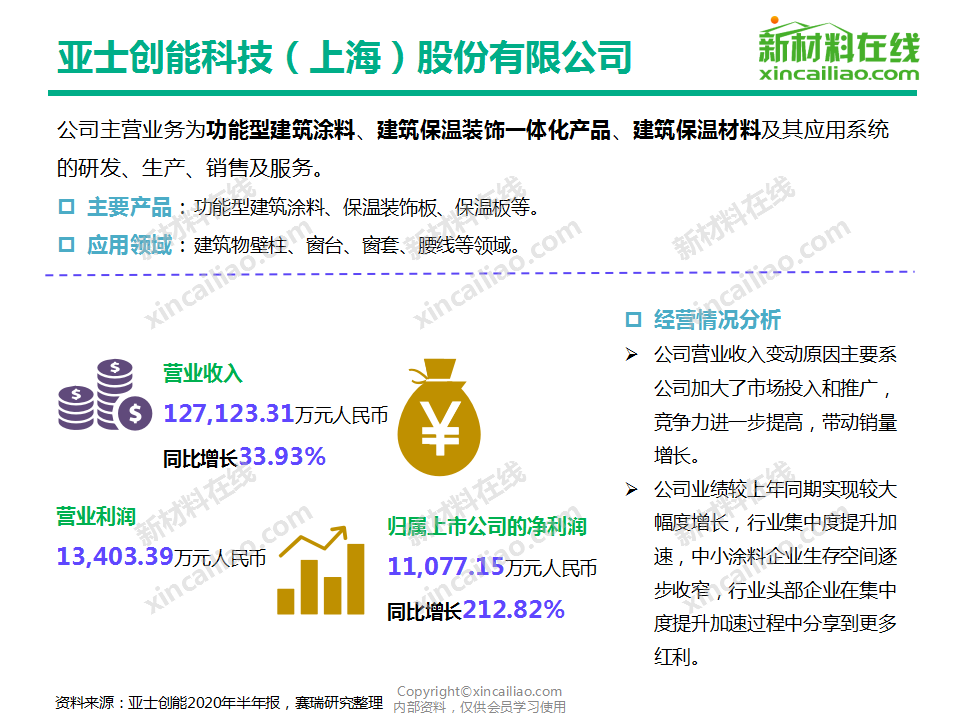Viewport: 960px width, 720px height.
Task: Click the final word 红利。
Action: tap(677, 657)
